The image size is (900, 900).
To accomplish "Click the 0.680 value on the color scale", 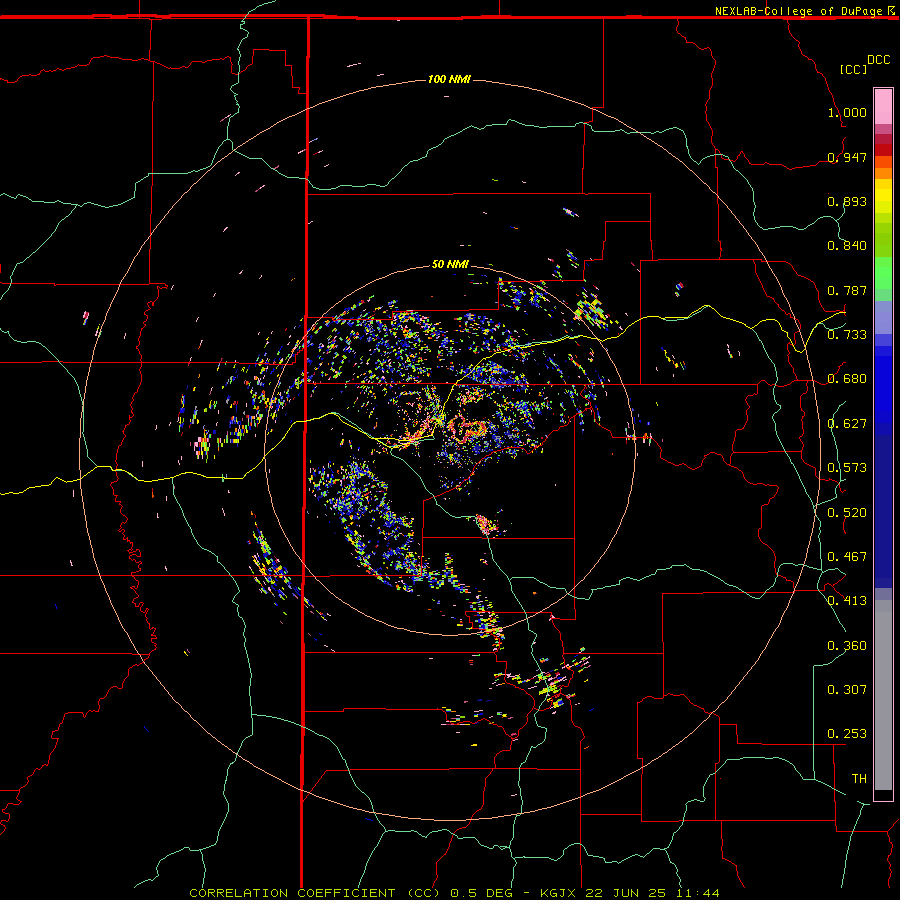I will (x=847, y=379).
